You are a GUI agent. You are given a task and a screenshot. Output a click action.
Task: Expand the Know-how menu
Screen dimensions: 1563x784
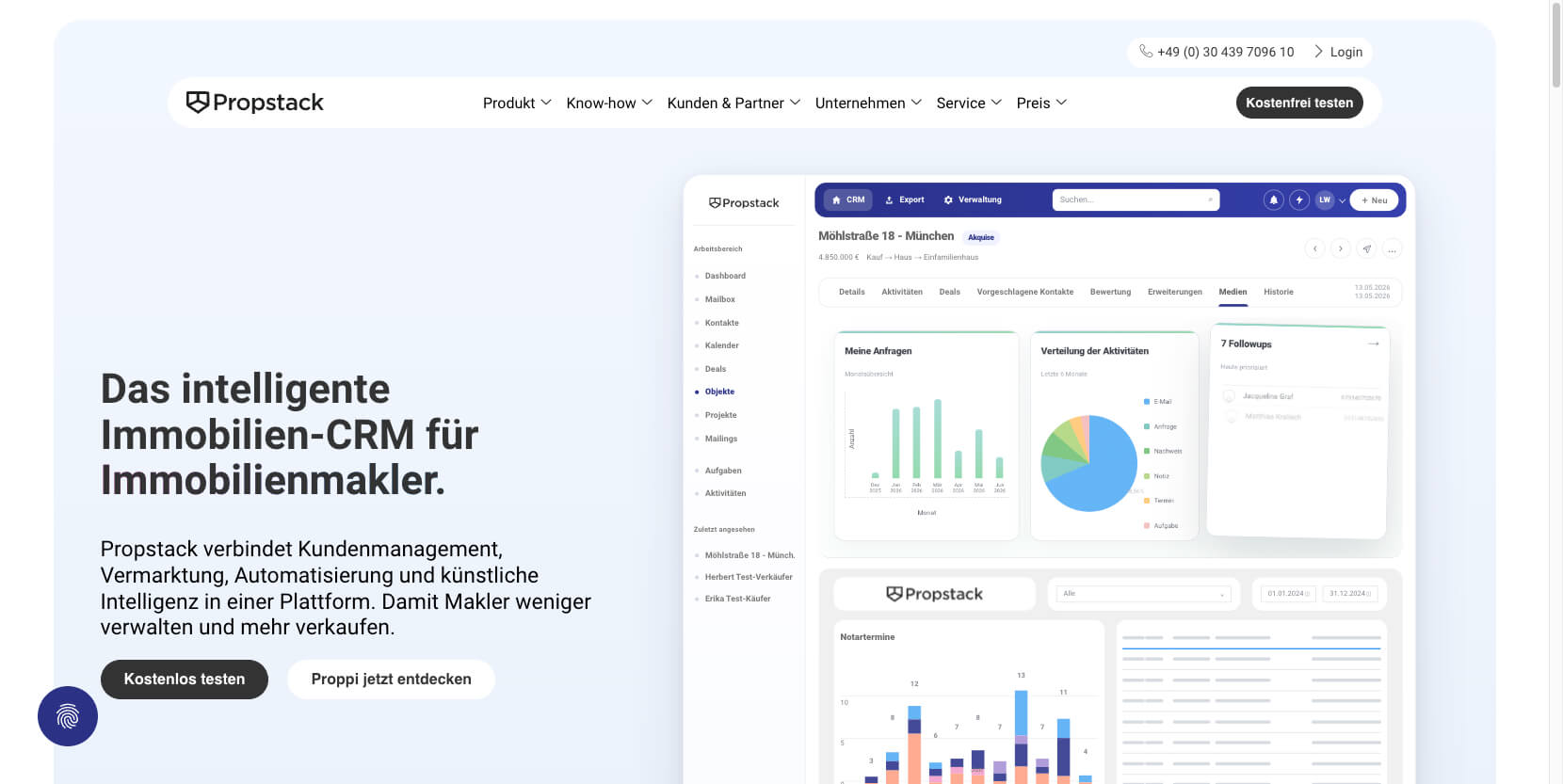(x=609, y=103)
